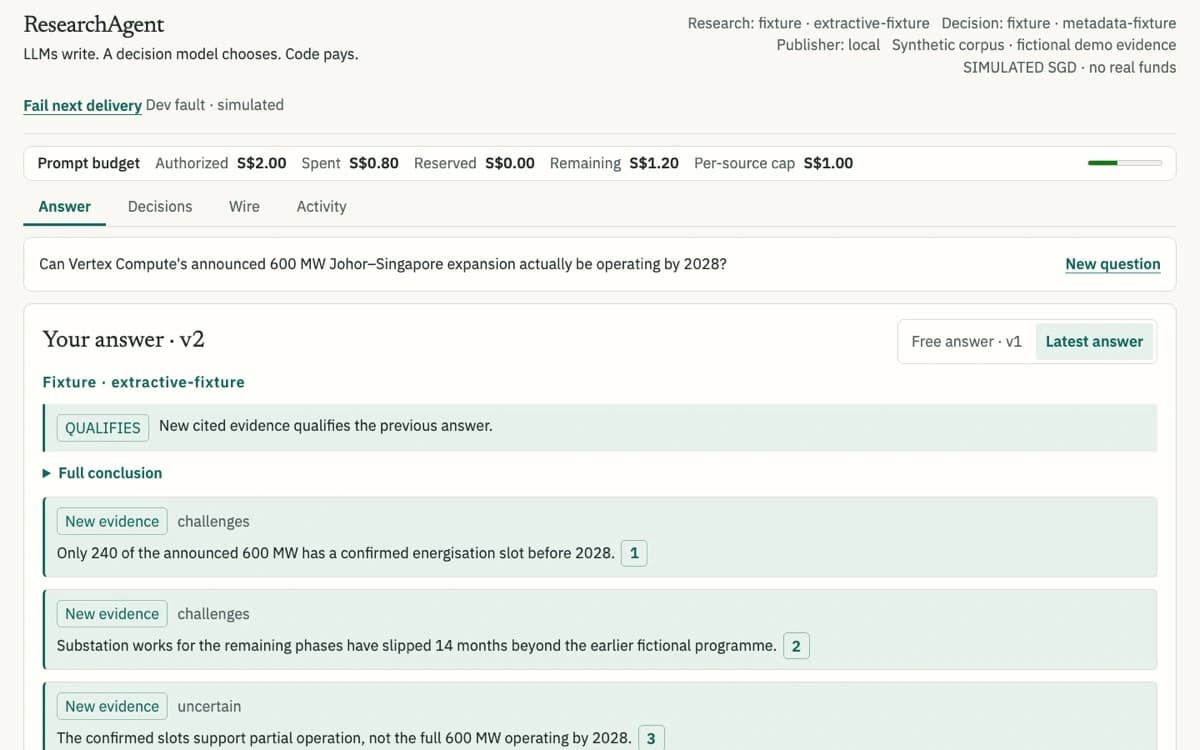Click the Authorized S$2.00 value
Viewport: 1200px width, 750px height.
coord(262,163)
